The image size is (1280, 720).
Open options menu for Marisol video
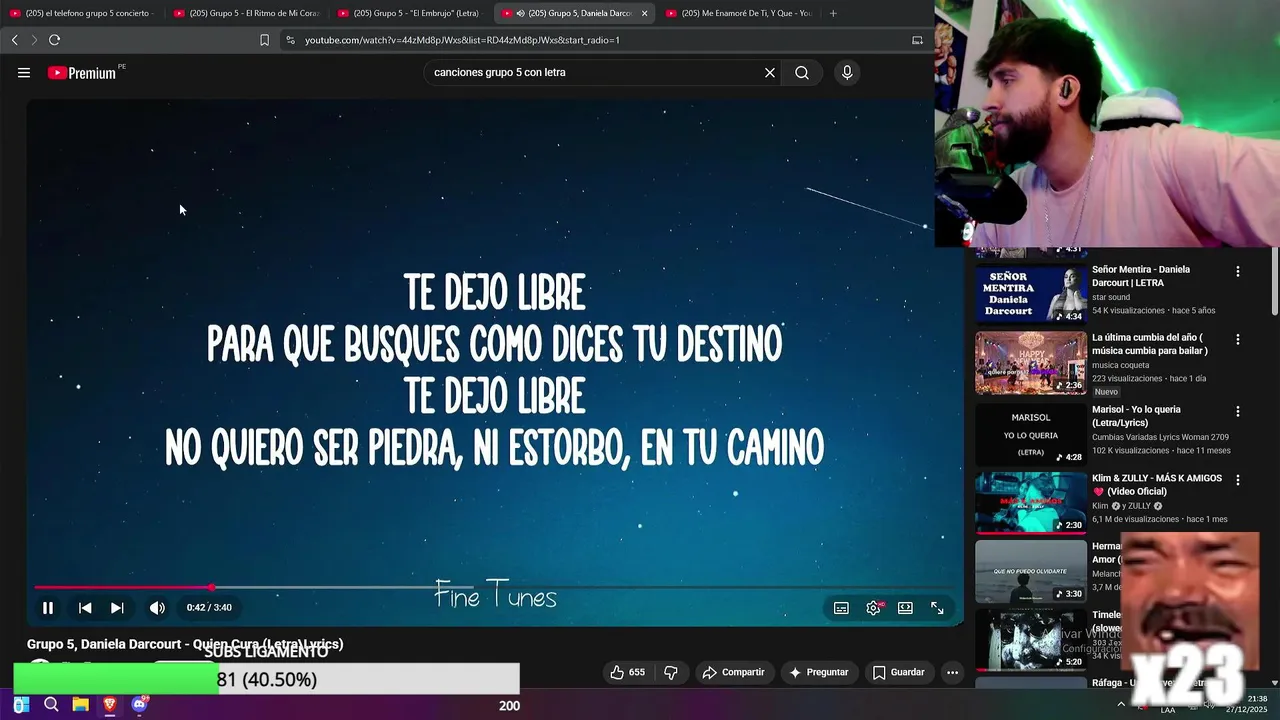point(1238,411)
